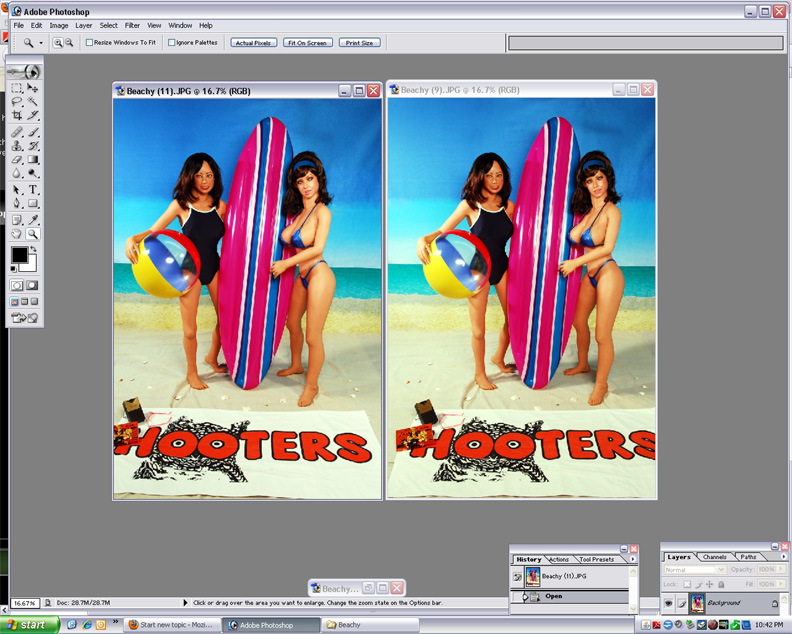The height and width of the screenshot is (634, 792).
Task: Click Jump to ImageReady icon
Action: [24, 318]
